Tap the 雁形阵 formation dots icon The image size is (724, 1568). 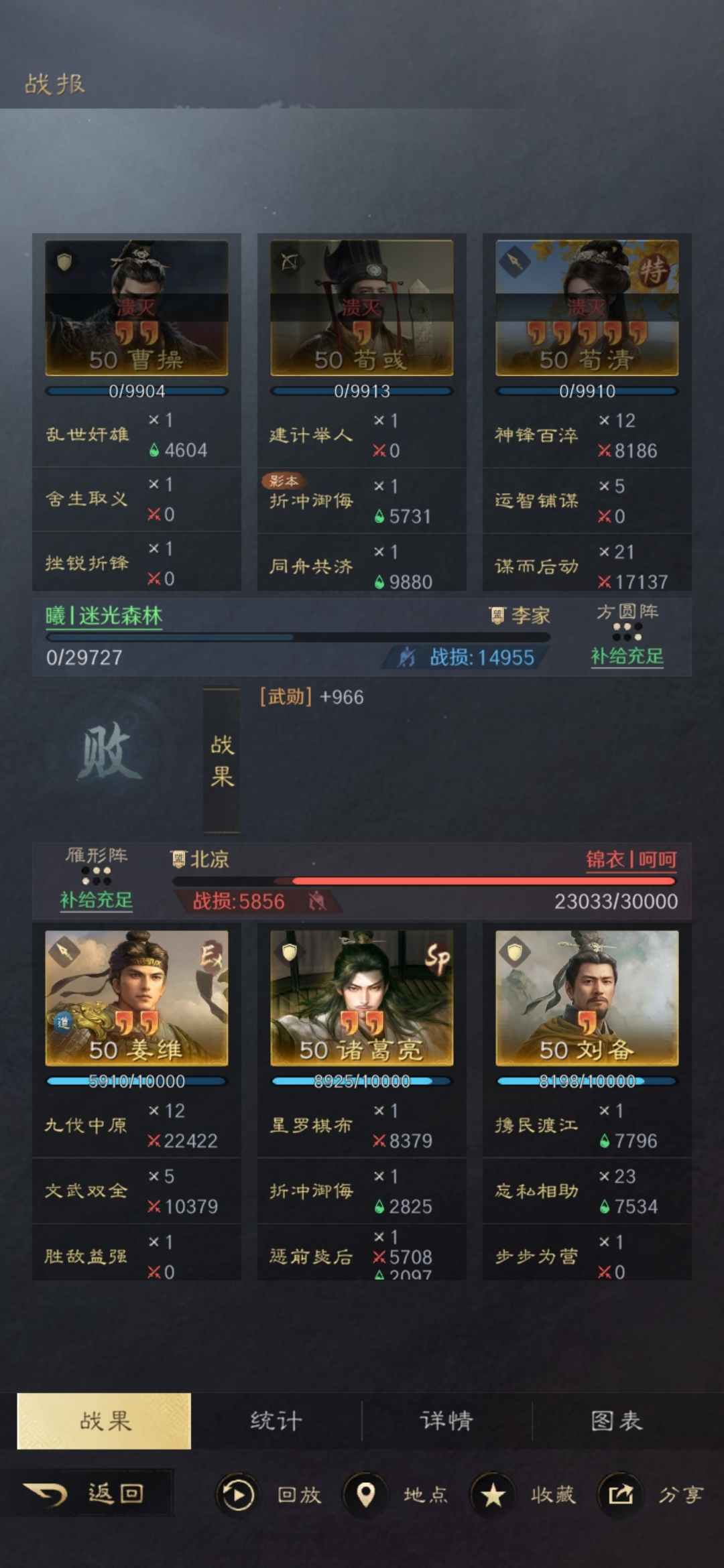(97, 876)
